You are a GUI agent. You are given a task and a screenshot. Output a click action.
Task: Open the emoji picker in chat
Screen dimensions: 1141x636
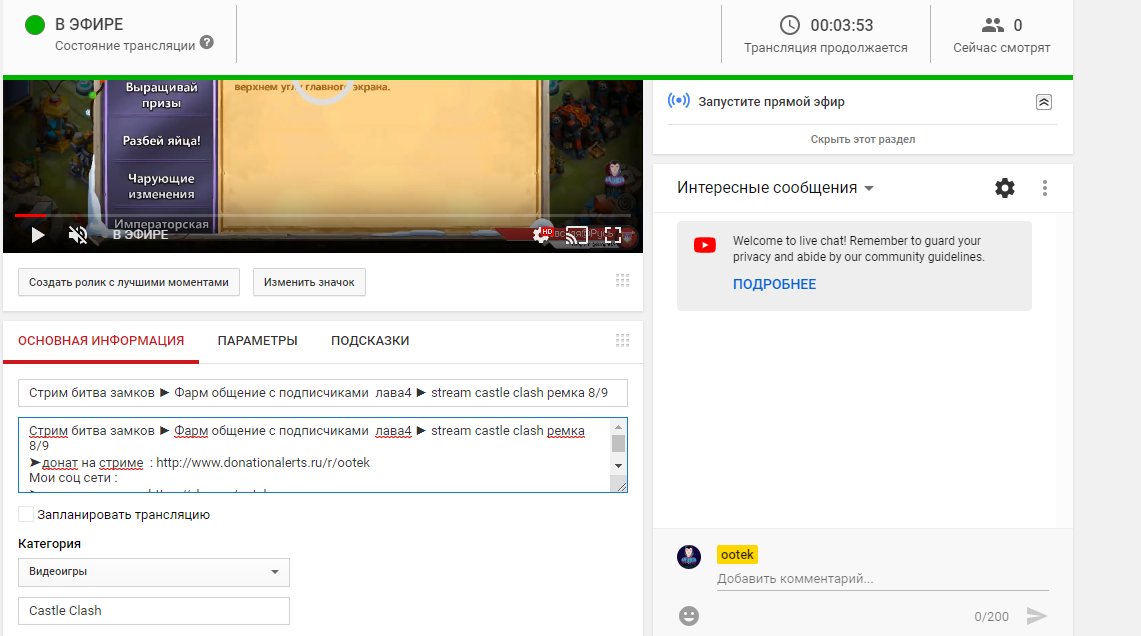[x=689, y=616]
